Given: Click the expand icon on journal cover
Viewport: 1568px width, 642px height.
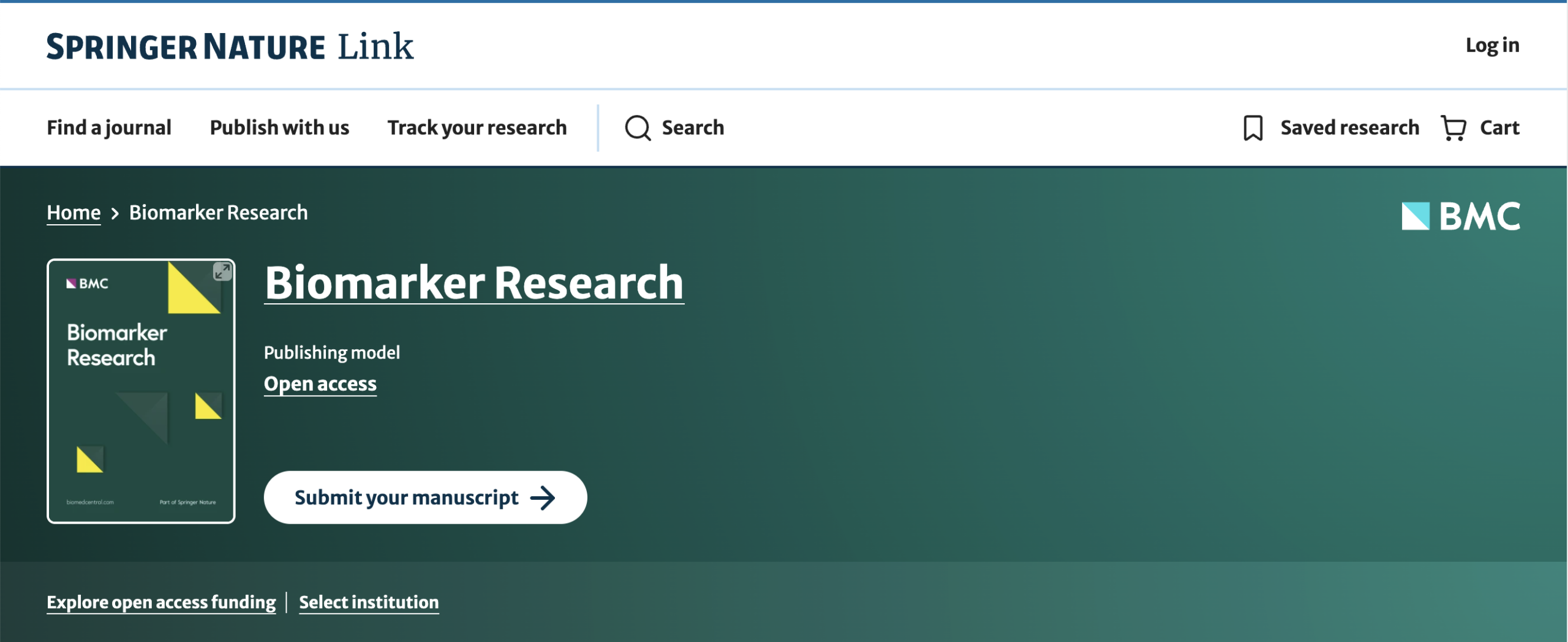Looking at the screenshot, I should point(222,271).
